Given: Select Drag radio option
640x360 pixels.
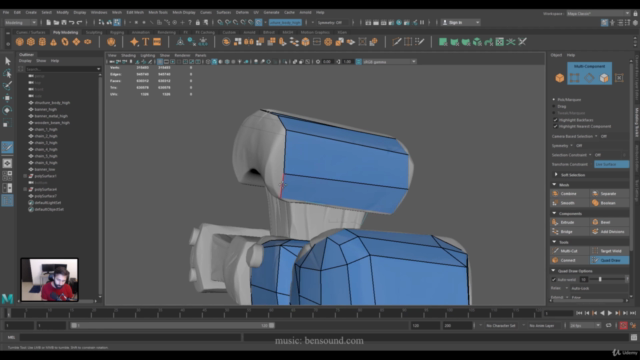Looking at the screenshot, I should point(554,106).
